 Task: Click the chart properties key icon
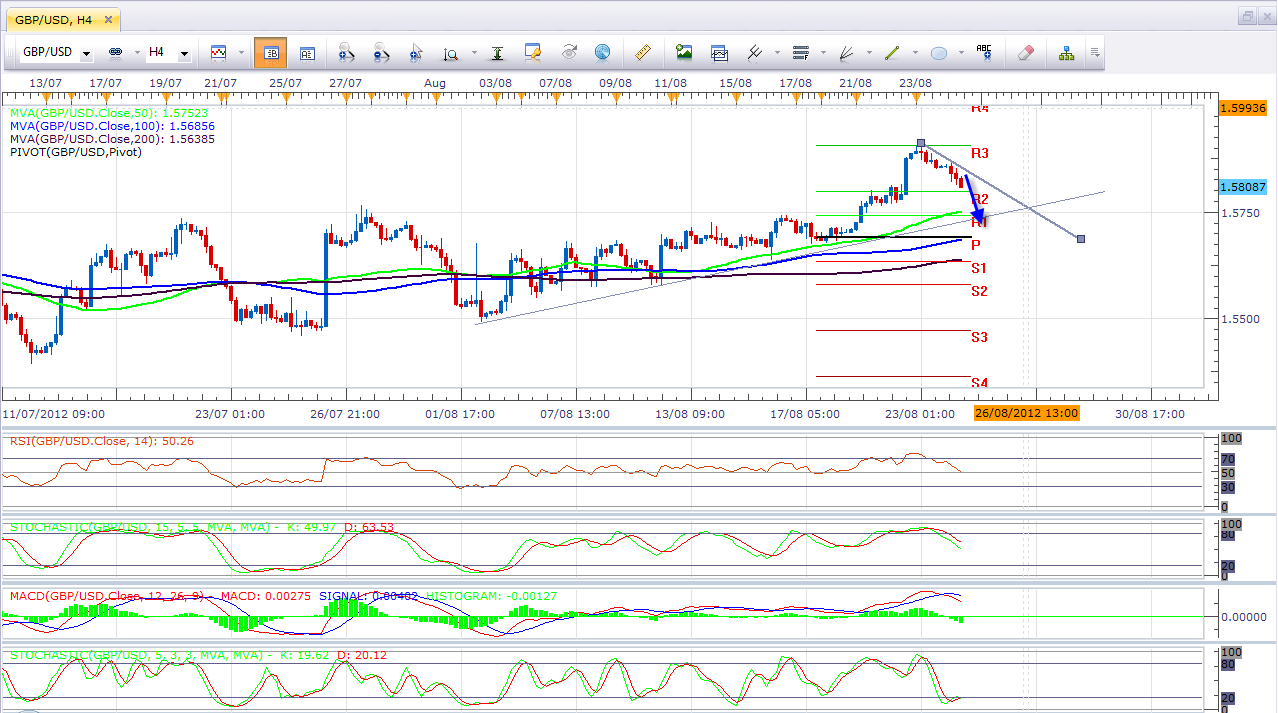(533, 52)
